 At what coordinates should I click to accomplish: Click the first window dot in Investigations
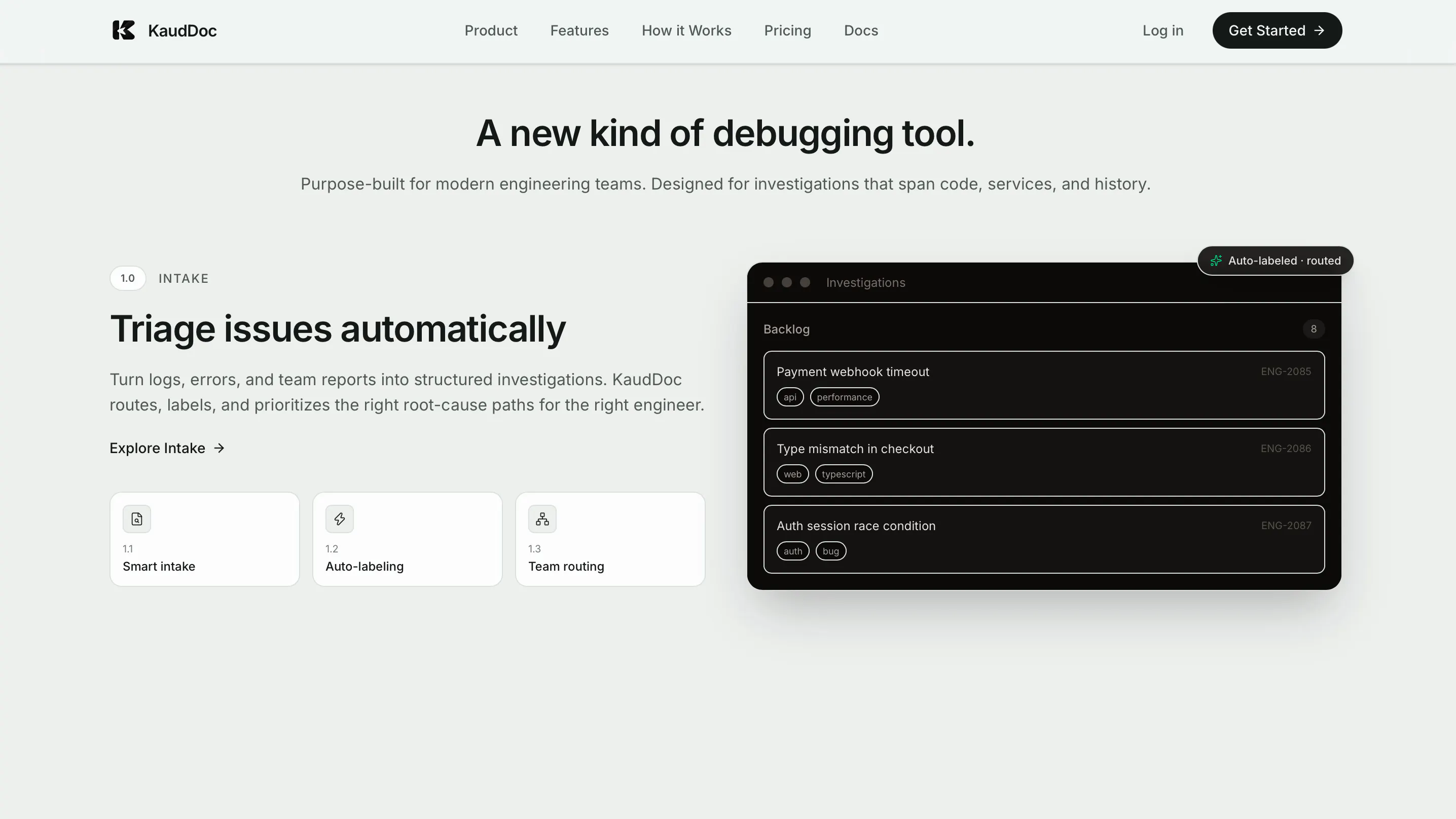point(769,283)
